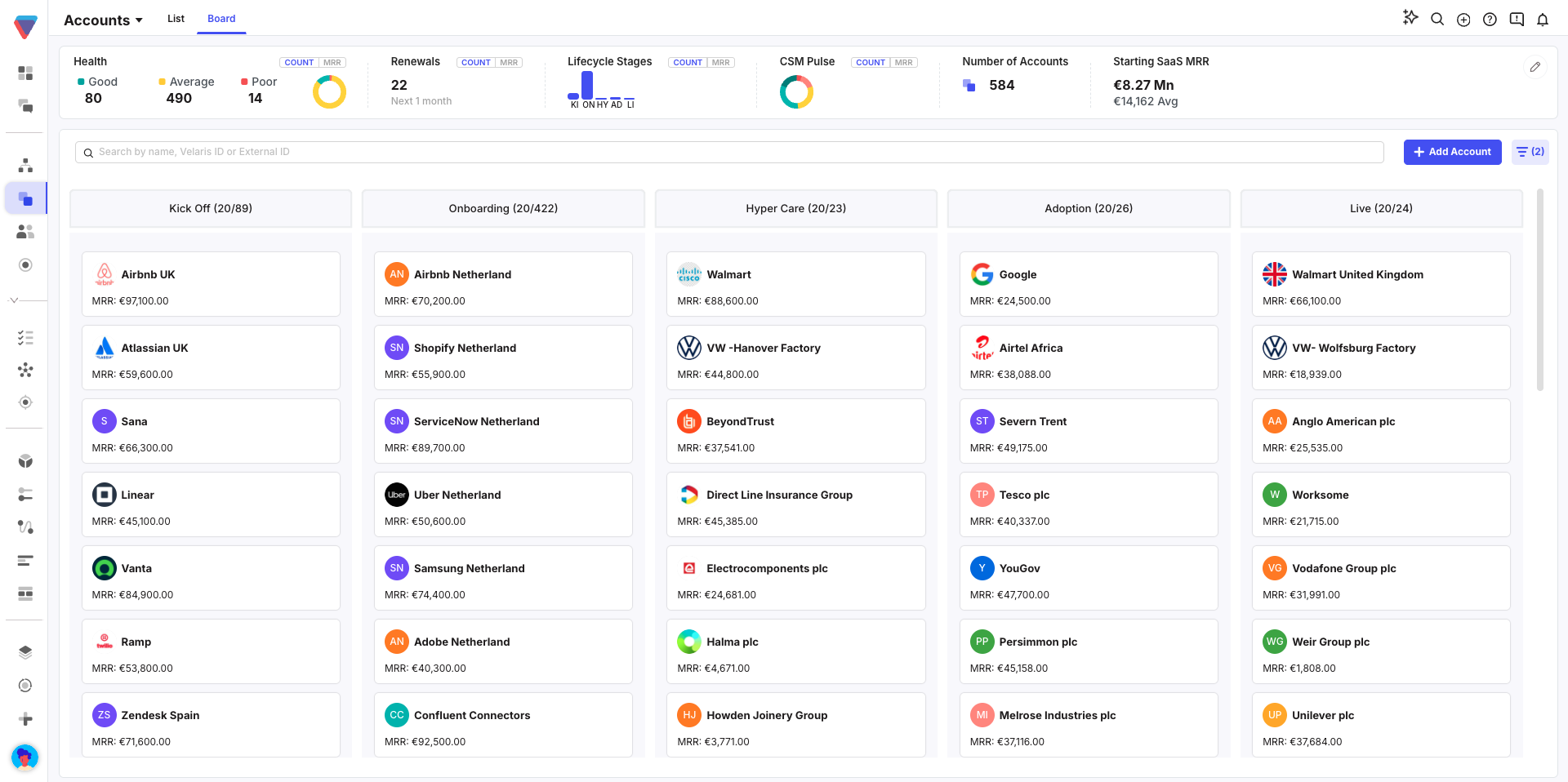Image resolution: width=1568 pixels, height=782 pixels.
Task: Open the BeyondTrust account card
Action: tap(795, 431)
